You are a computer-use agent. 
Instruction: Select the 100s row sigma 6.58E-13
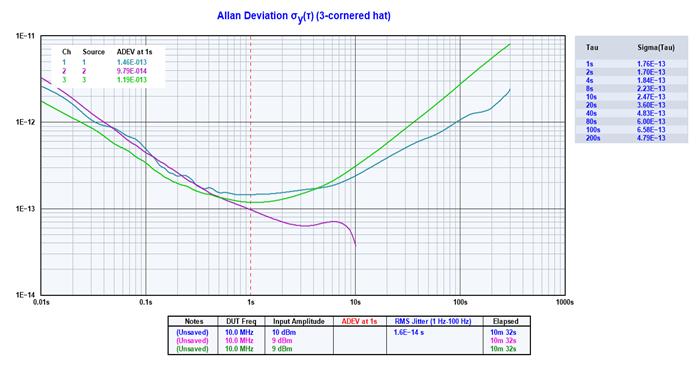tap(651, 130)
